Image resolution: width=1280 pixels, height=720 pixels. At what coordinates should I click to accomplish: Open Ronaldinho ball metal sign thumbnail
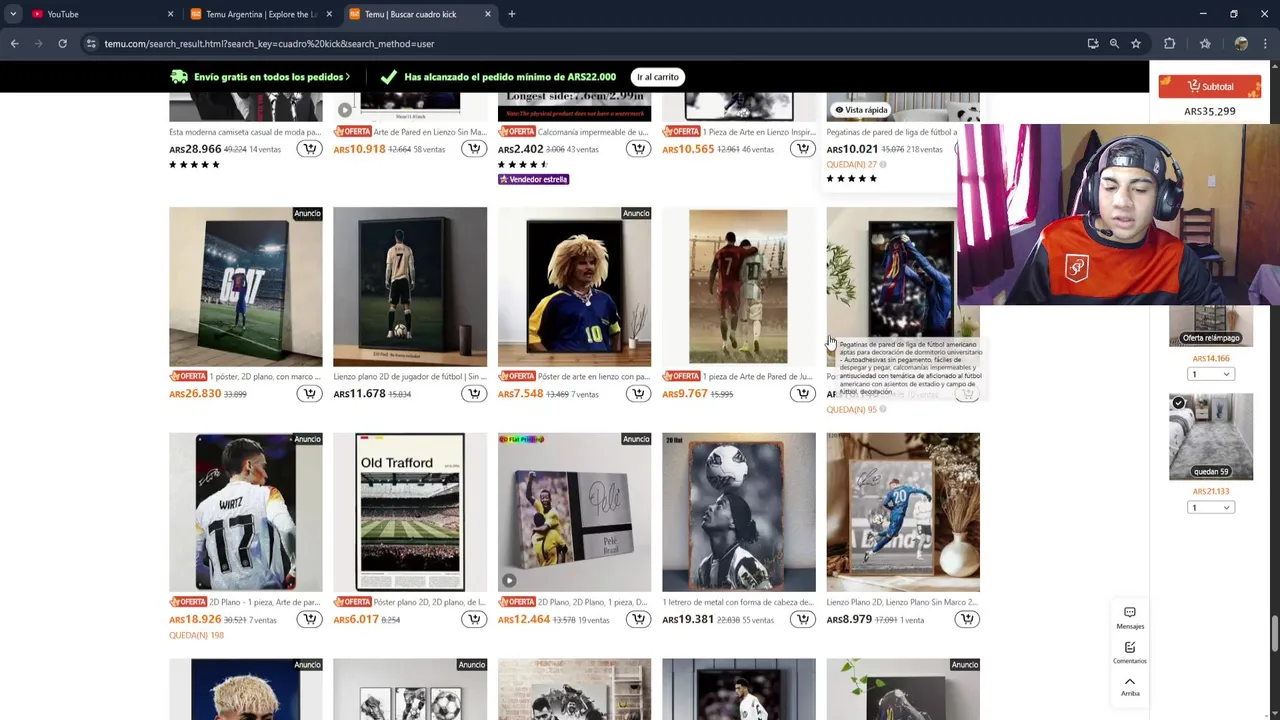[x=739, y=512]
